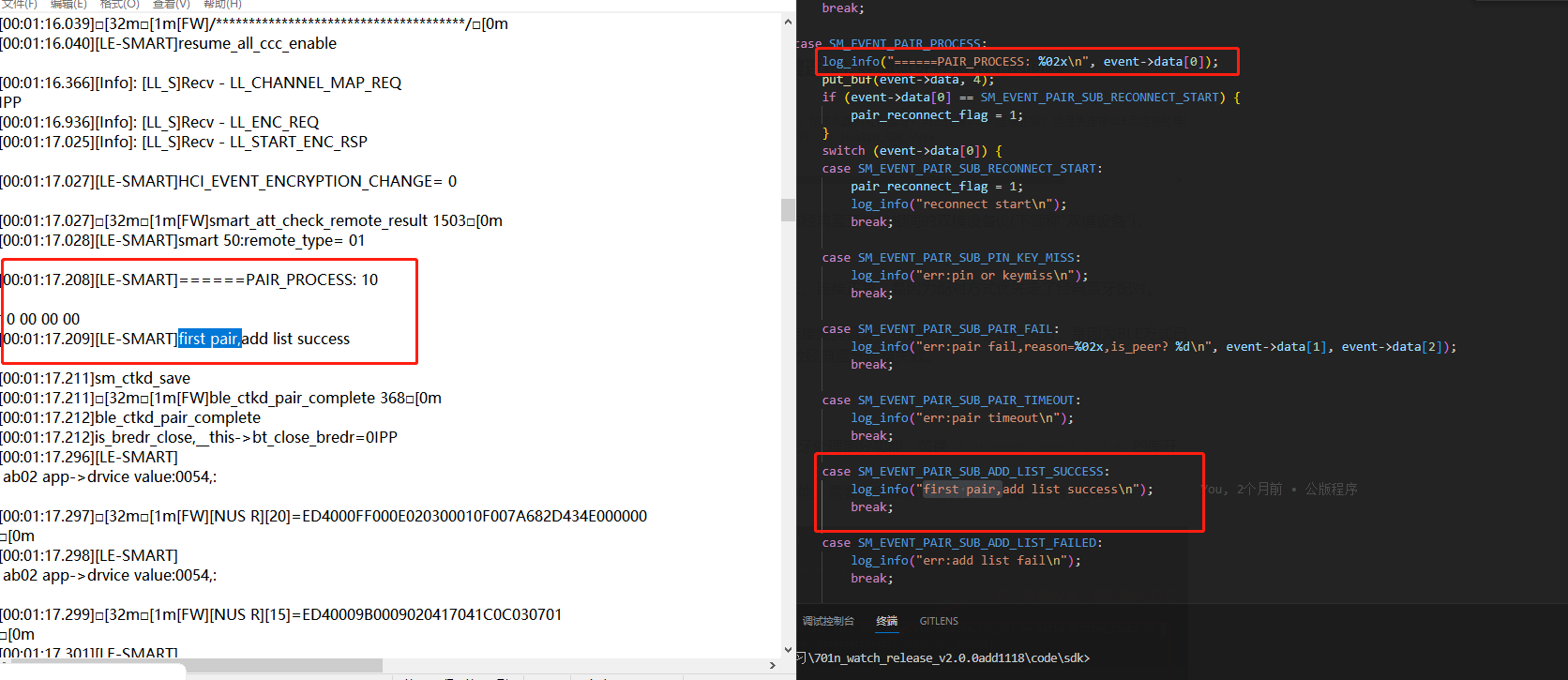Click the Notepad vertical scrollbar thumb
This screenshot has height=680, width=1568.
[x=788, y=209]
